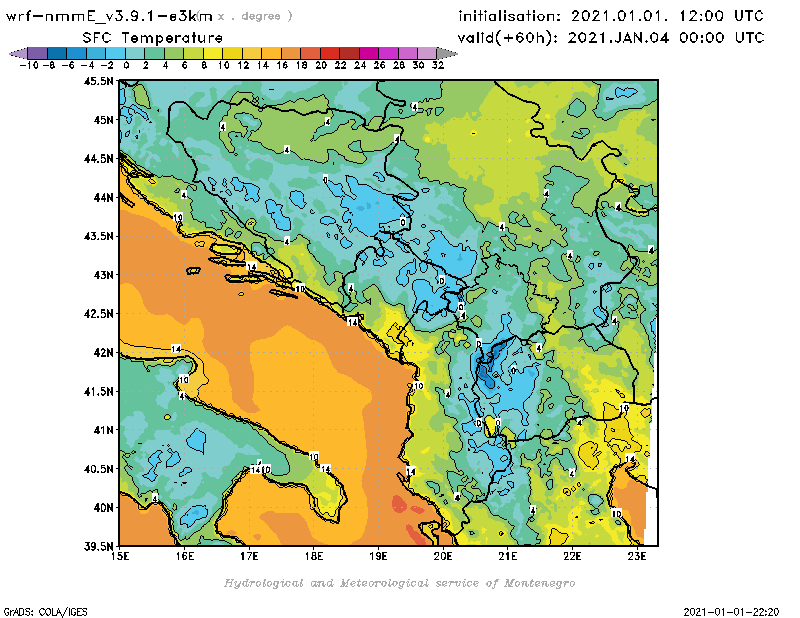
Task: Click the 45.5N latitude label
Action: pos(98,81)
